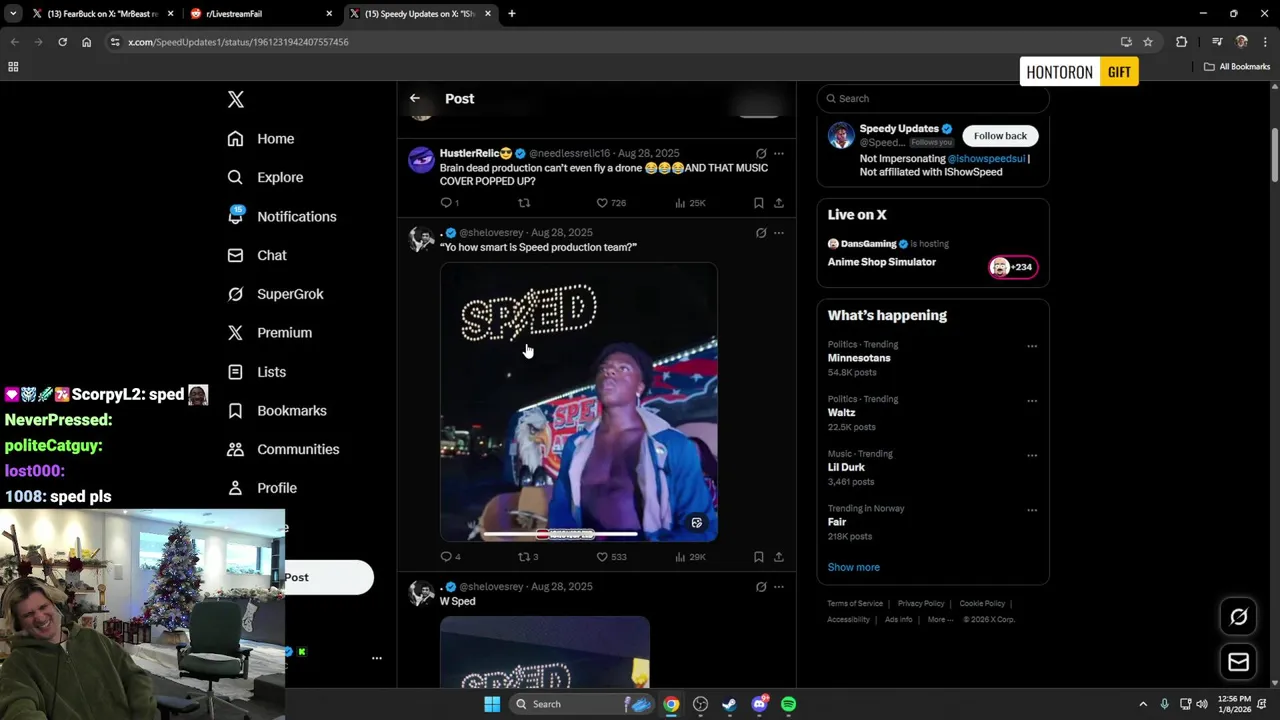Screen dimensions: 1280x720
Task: View analytics showing 29K views
Action: [x=690, y=557]
